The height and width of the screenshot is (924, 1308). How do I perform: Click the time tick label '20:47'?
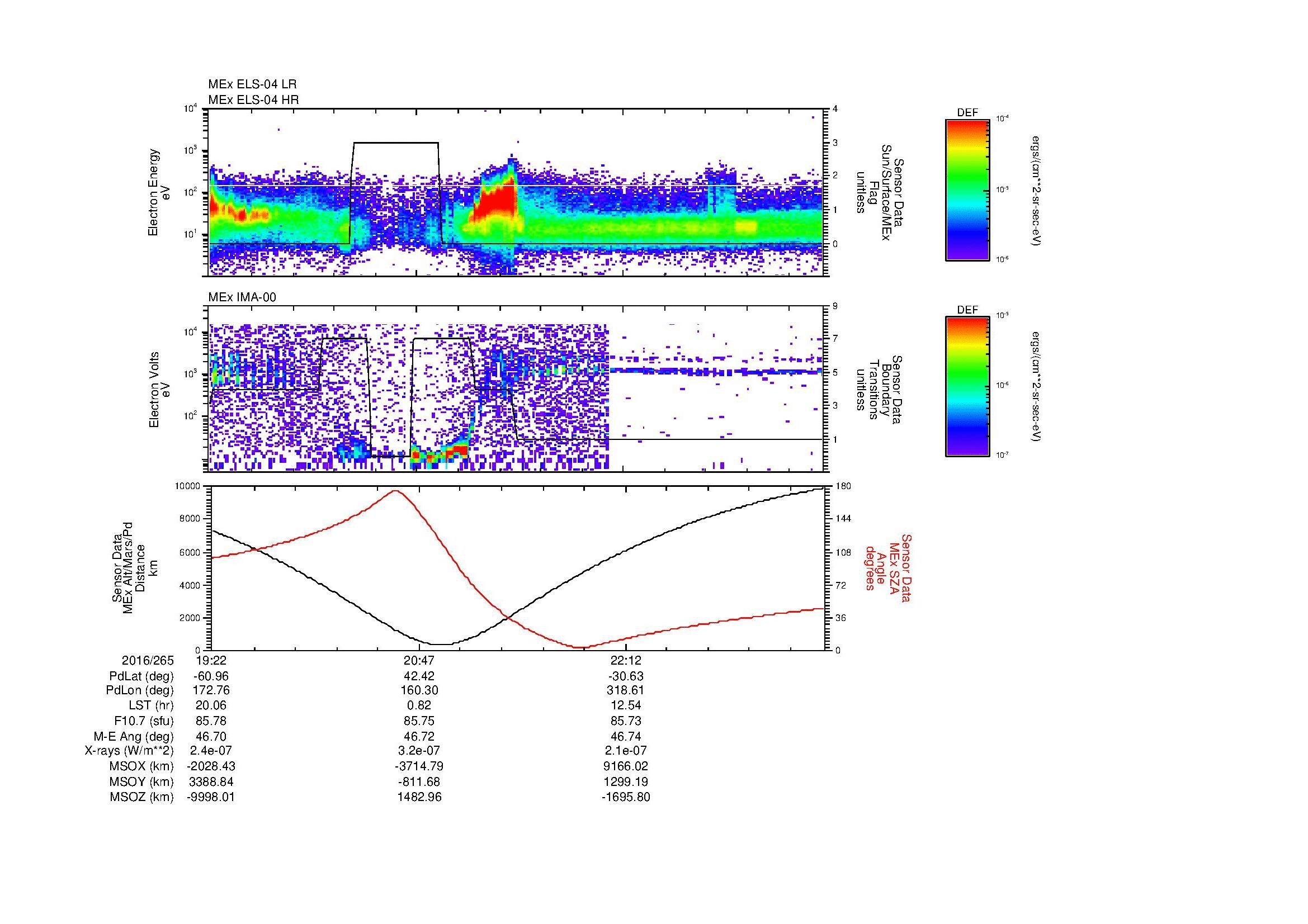(419, 660)
